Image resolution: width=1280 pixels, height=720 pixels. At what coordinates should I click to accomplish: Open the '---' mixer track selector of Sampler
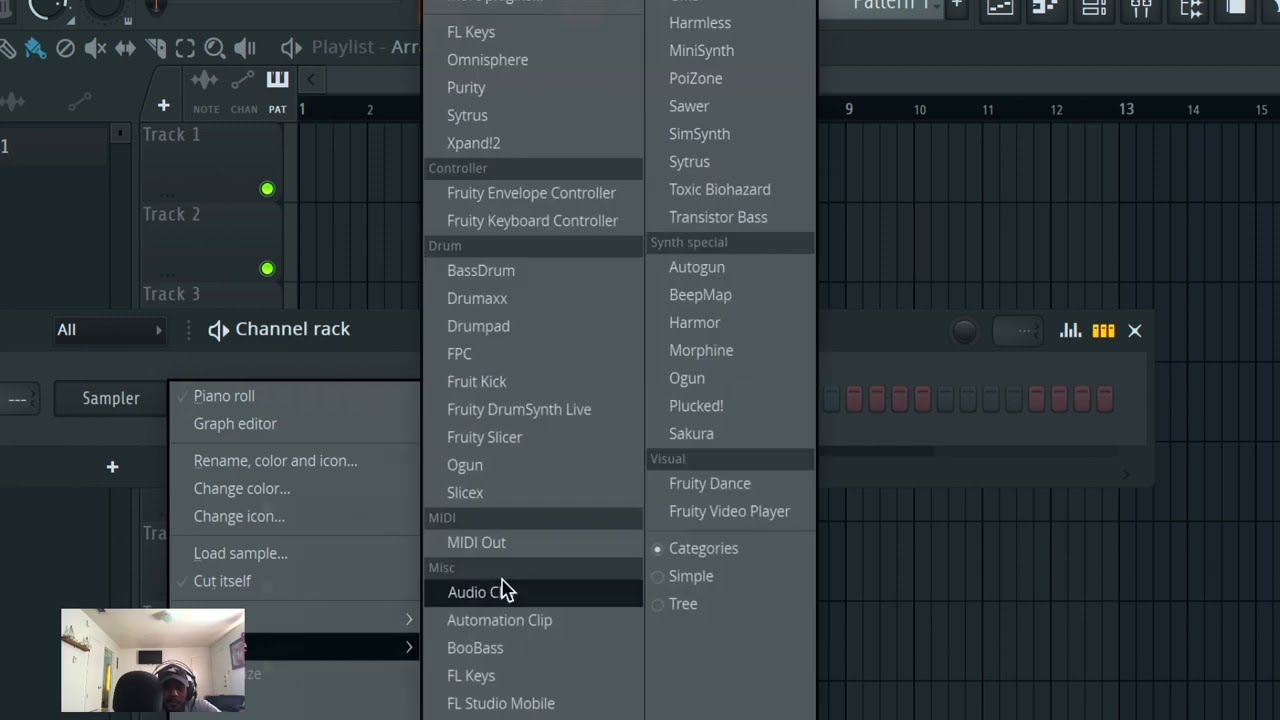tap(18, 399)
